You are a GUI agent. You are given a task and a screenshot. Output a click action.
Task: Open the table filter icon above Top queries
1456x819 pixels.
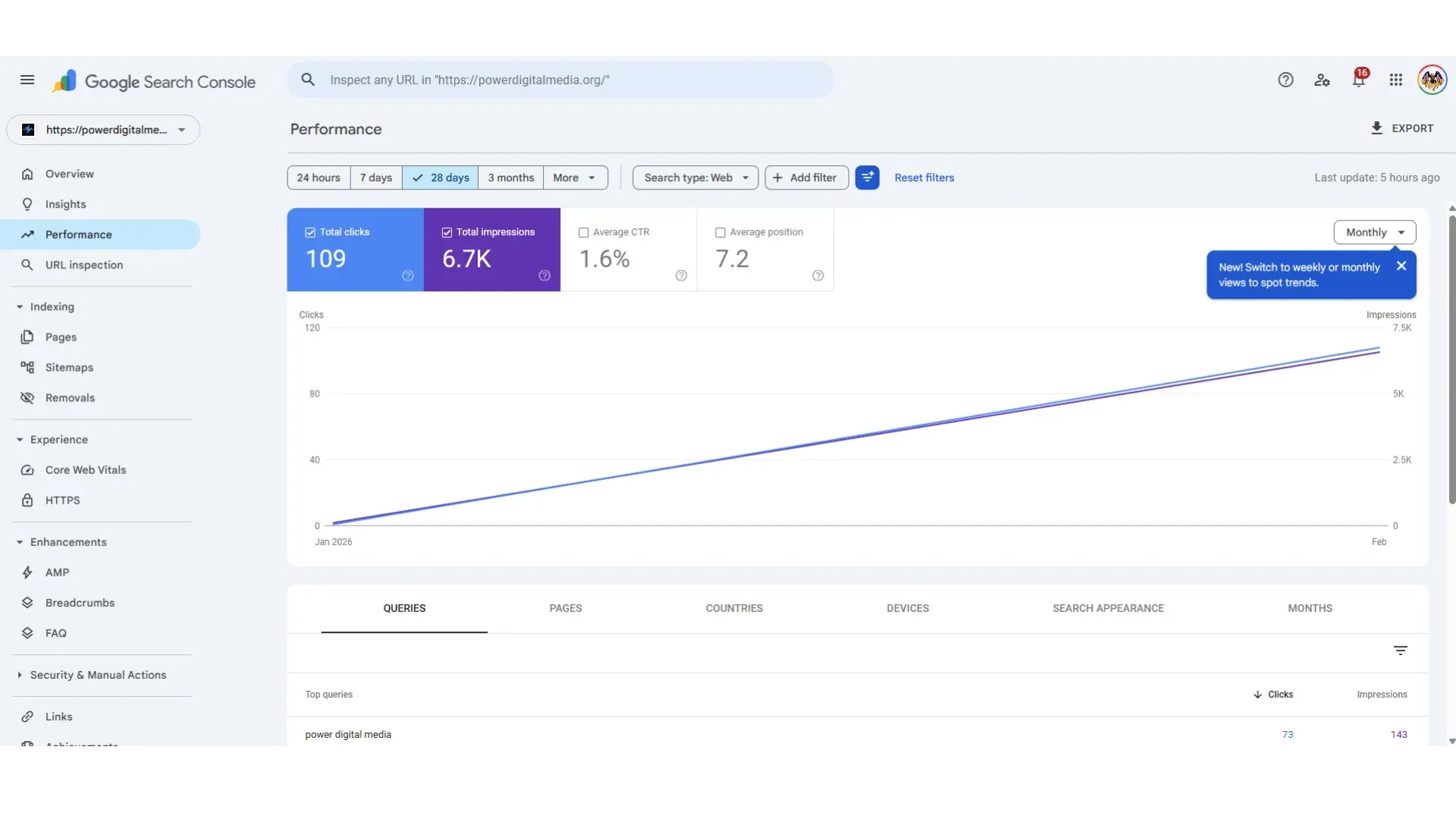1400,650
